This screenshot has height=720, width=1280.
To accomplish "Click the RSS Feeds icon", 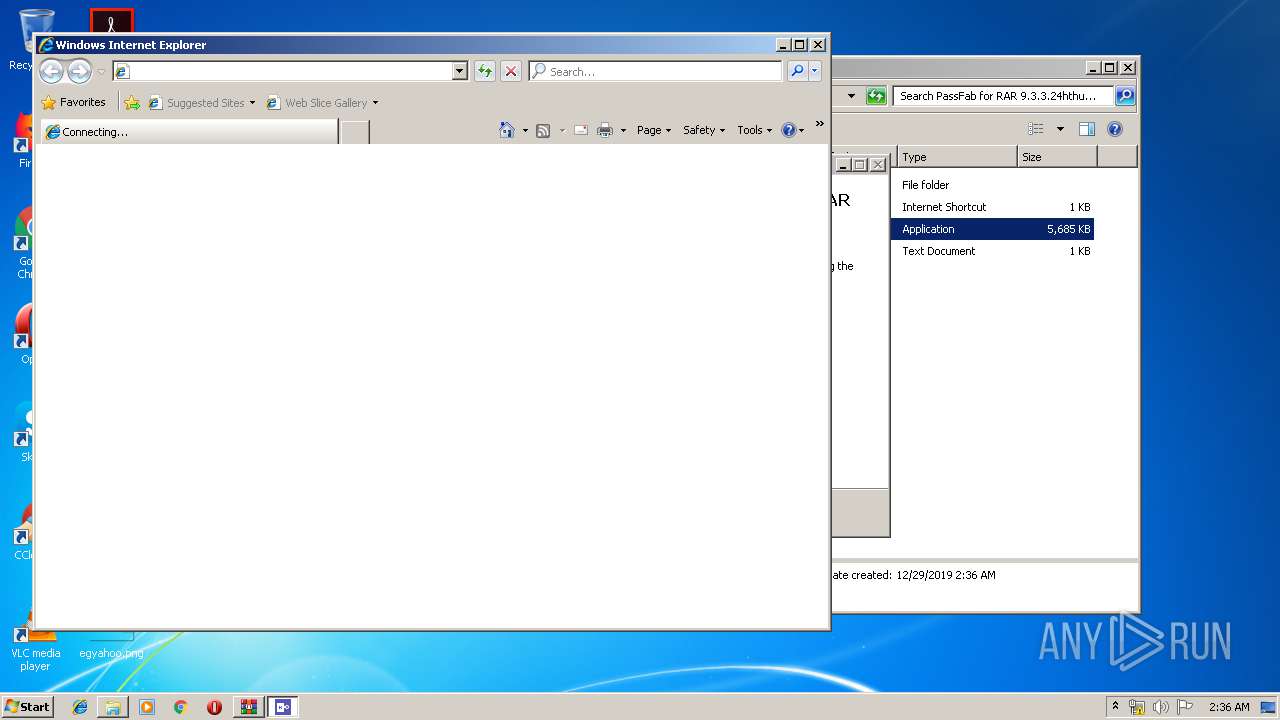I will pos(543,130).
